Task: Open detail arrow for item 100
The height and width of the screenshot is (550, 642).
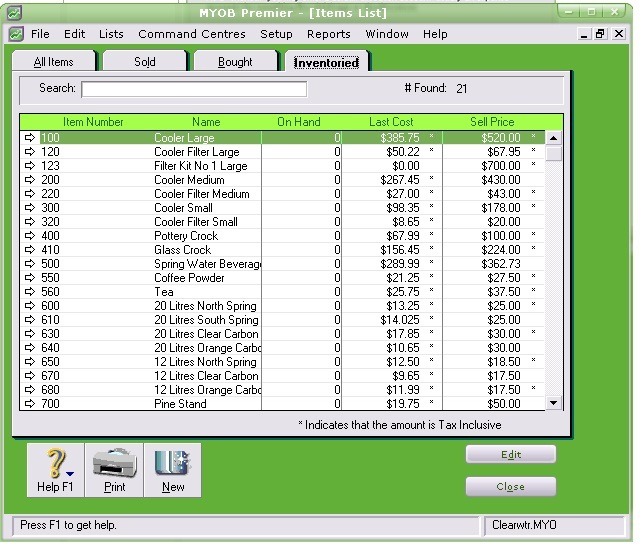Action: [x=30, y=138]
